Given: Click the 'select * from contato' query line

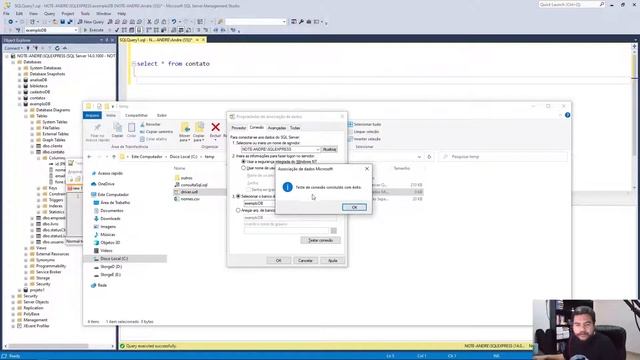Looking at the screenshot, I should (x=173, y=64).
